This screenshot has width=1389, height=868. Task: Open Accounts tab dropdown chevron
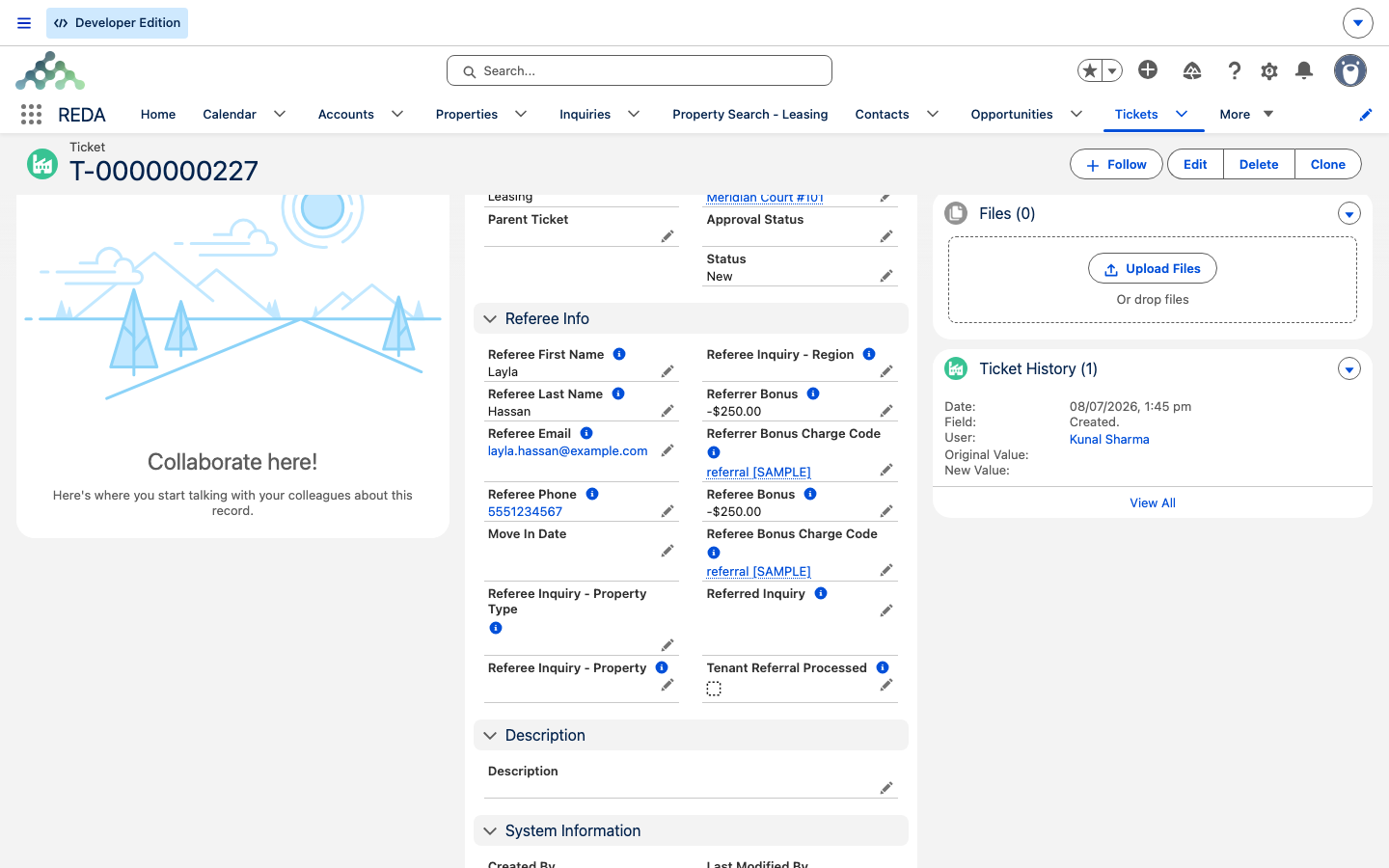[397, 114]
